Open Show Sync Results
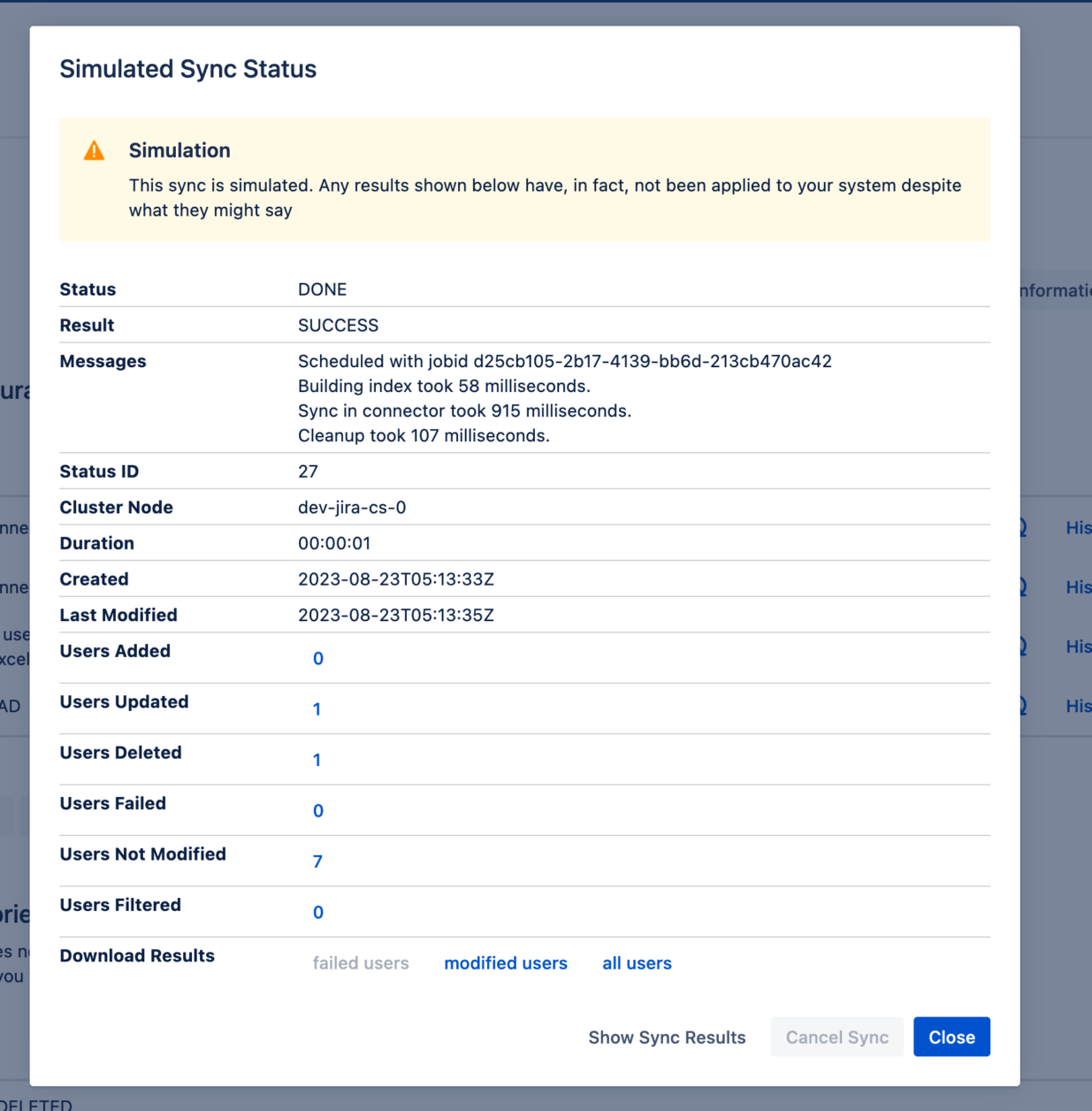The image size is (1092, 1111). click(x=667, y=1037)
